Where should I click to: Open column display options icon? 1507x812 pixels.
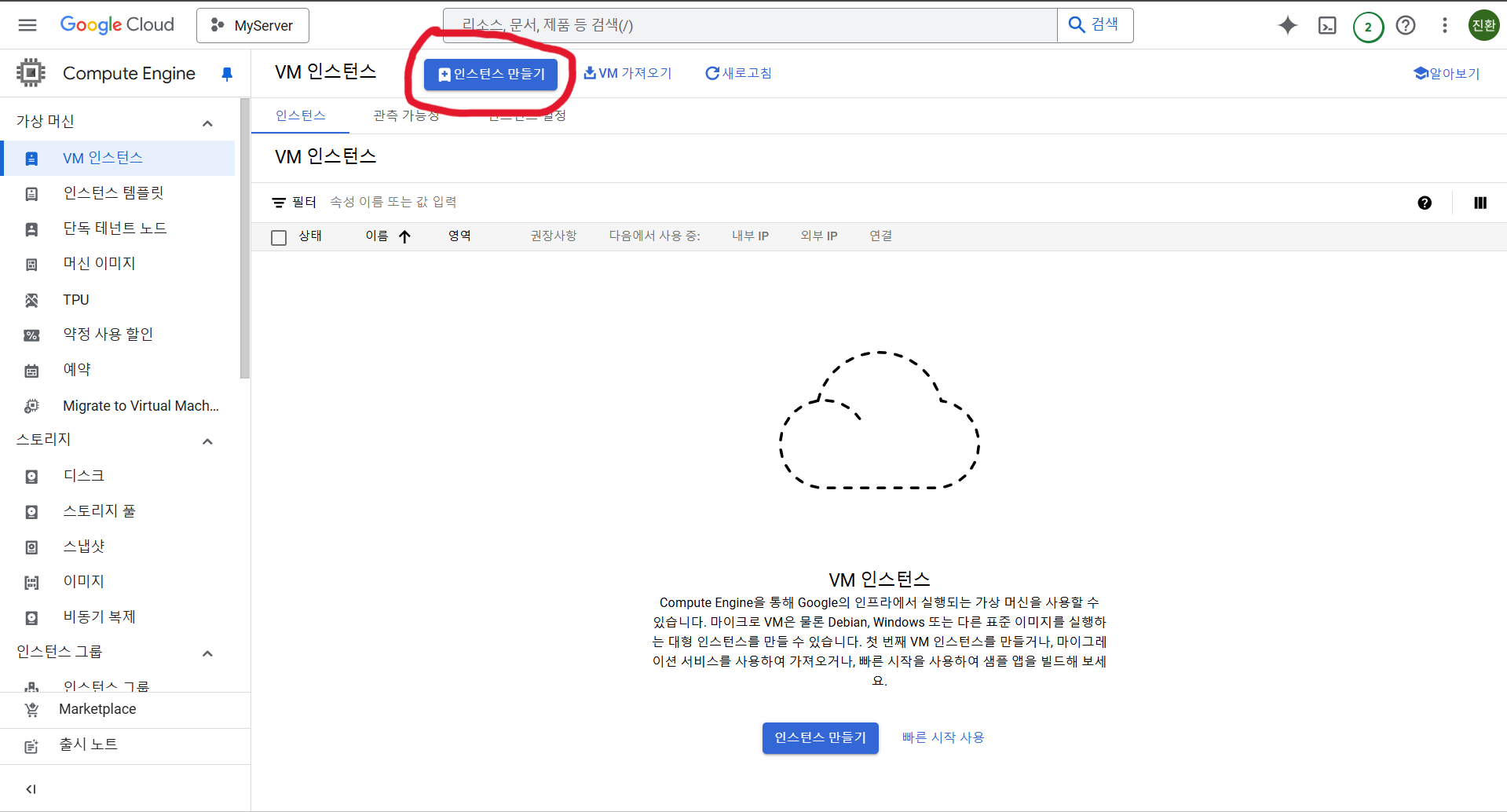coord(1480,203)
